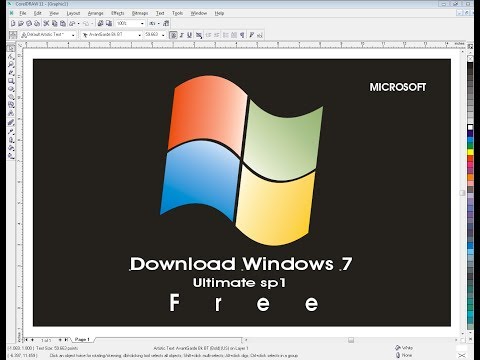Click the 'Ultimate sp1' text object
The width and height of the screenshot is (480, 360).
coord(239,283)
